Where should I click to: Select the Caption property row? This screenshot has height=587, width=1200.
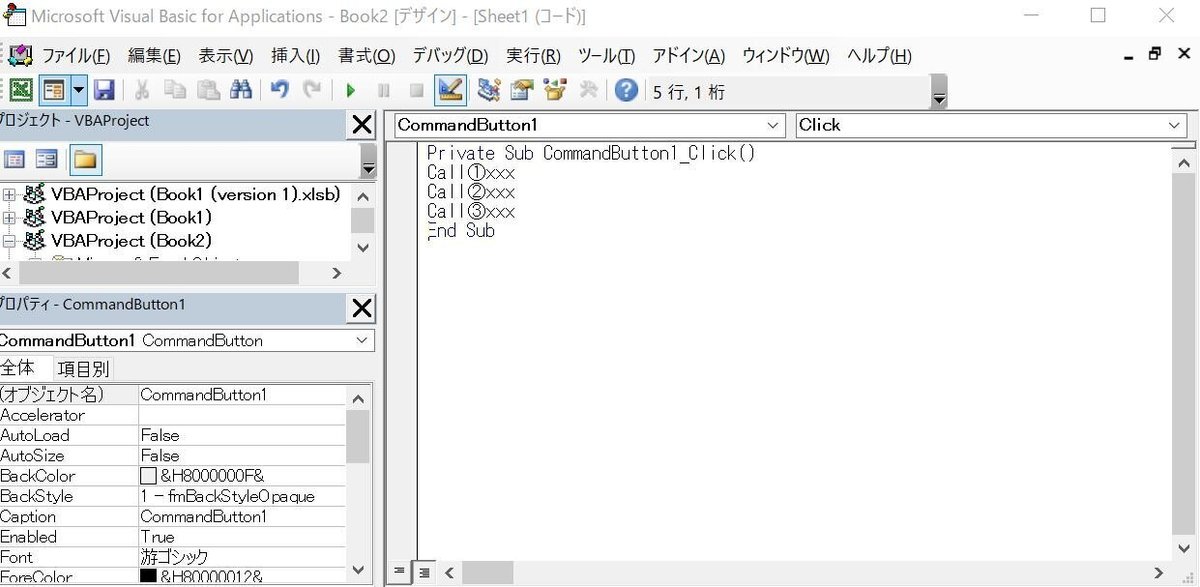(172, 516)
